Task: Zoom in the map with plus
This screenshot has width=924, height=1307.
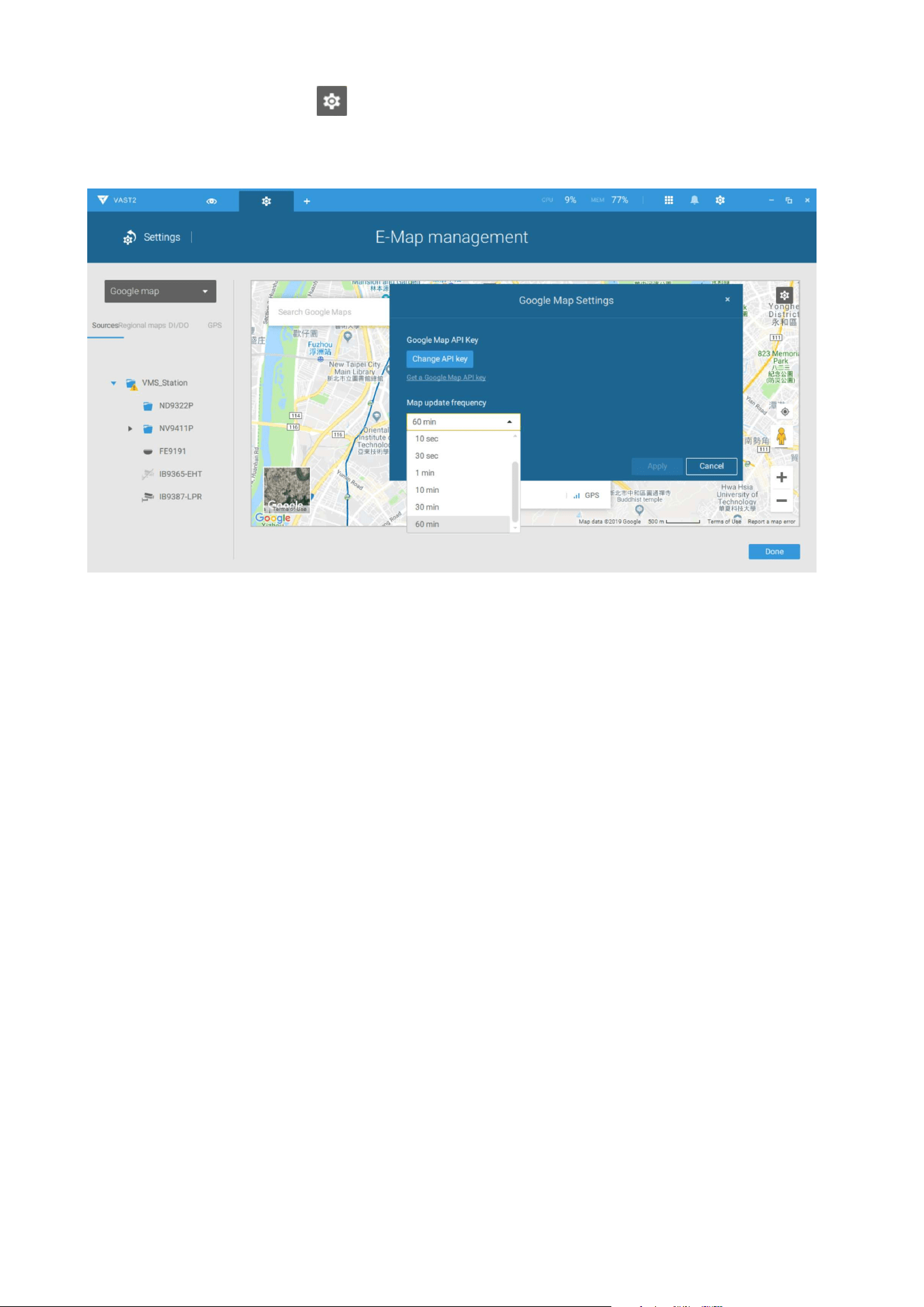Action: 782,478
